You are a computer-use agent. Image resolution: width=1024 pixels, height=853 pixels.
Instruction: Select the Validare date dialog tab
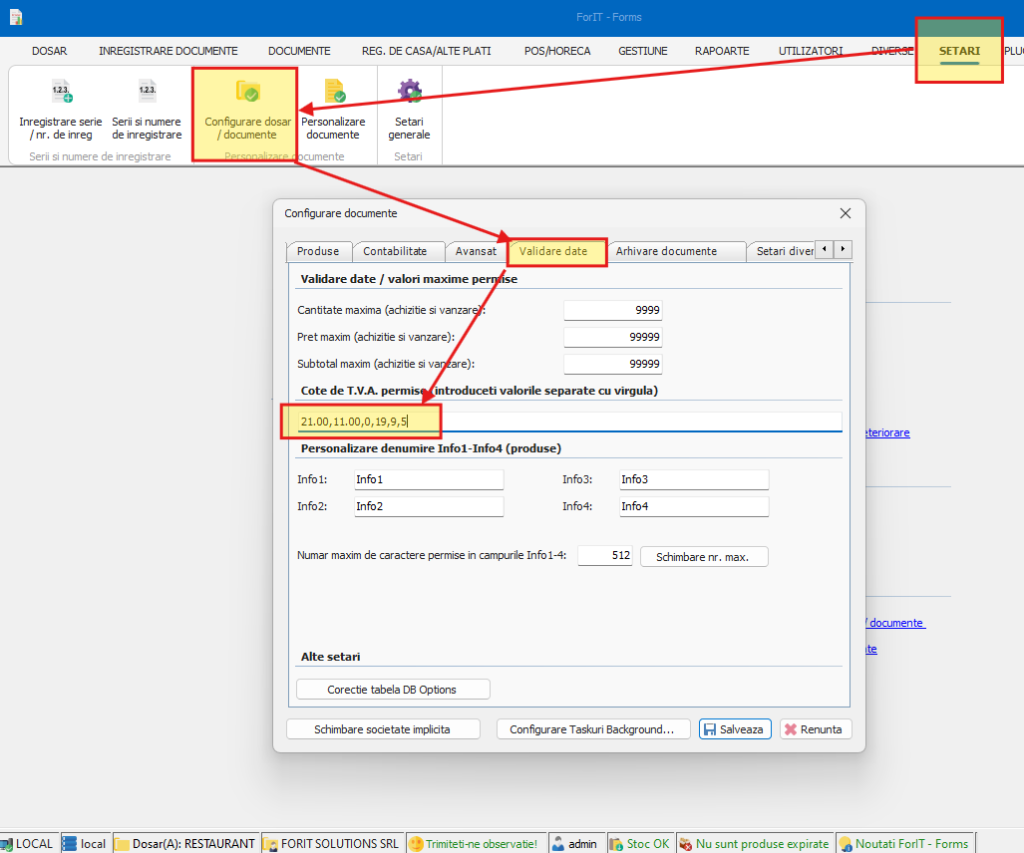554,251
